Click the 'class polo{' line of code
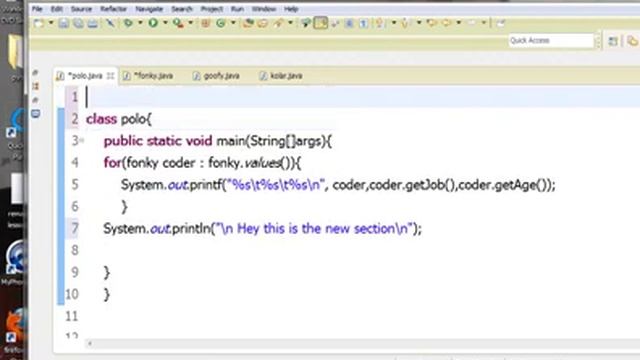Viewport: 640px width, 360px height. coord(119,119)
